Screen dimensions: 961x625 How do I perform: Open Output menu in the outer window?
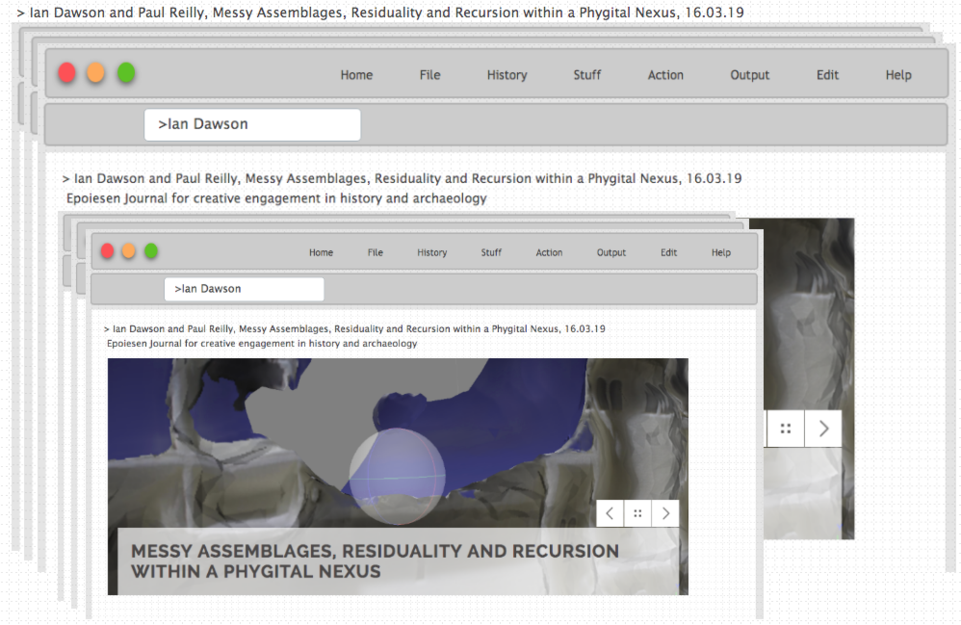coord(749,75)
